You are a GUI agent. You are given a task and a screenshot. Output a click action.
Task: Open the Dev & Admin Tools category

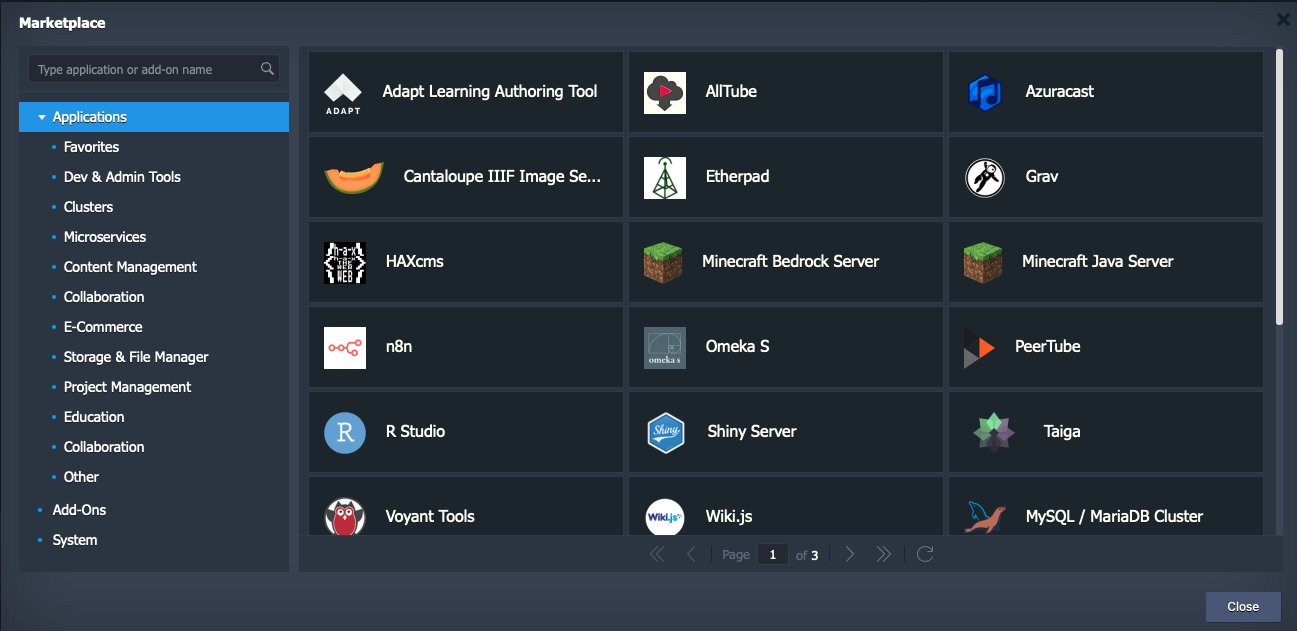point(122,177)
